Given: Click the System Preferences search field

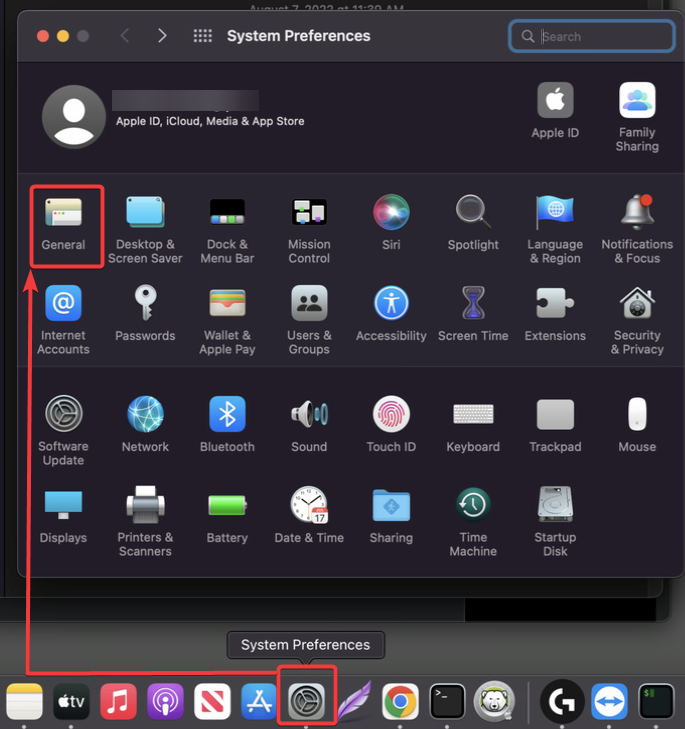Looking at the screenshot, I should 592,36.
